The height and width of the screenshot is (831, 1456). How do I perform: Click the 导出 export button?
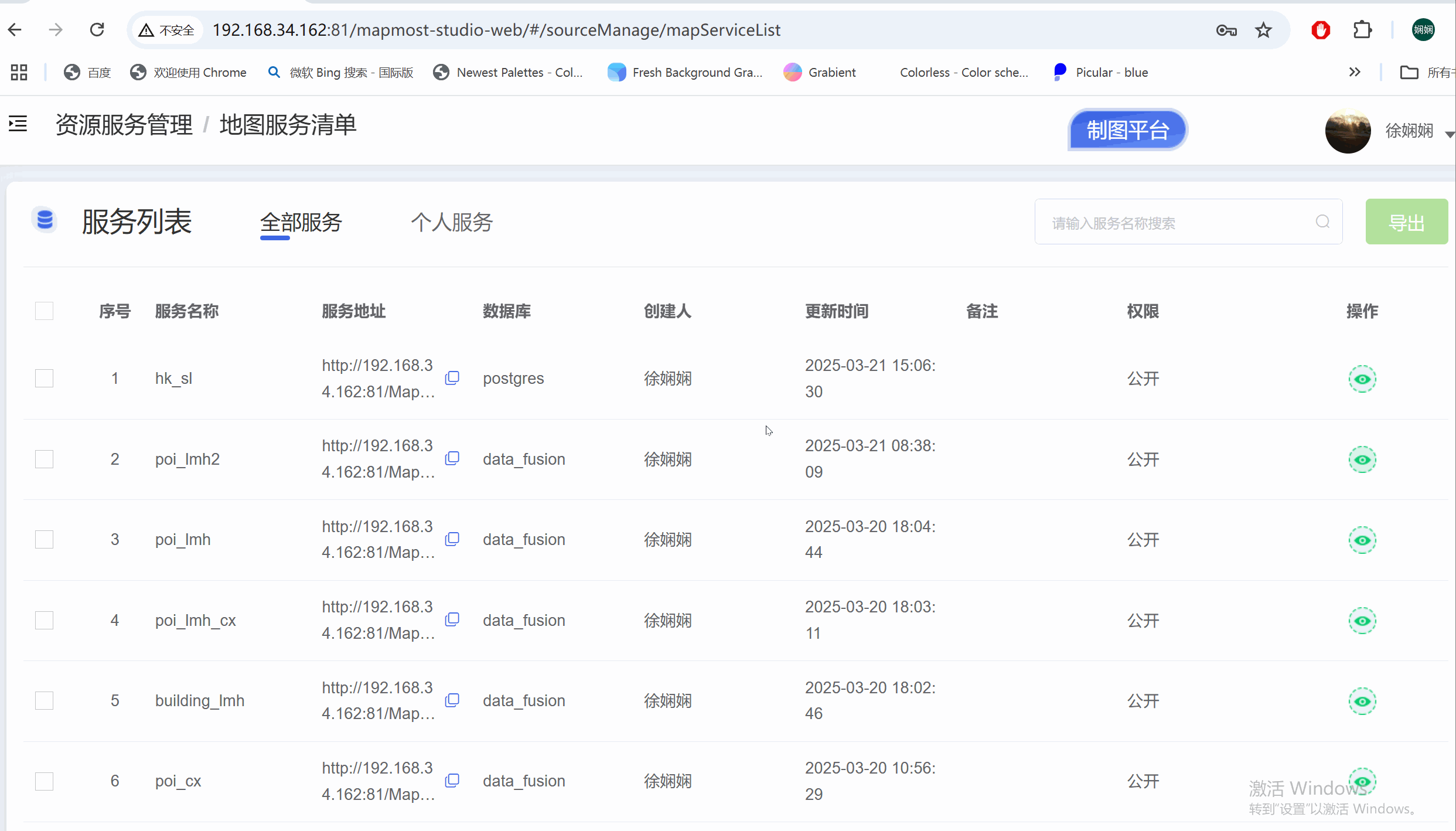(x=1407, y=222)
